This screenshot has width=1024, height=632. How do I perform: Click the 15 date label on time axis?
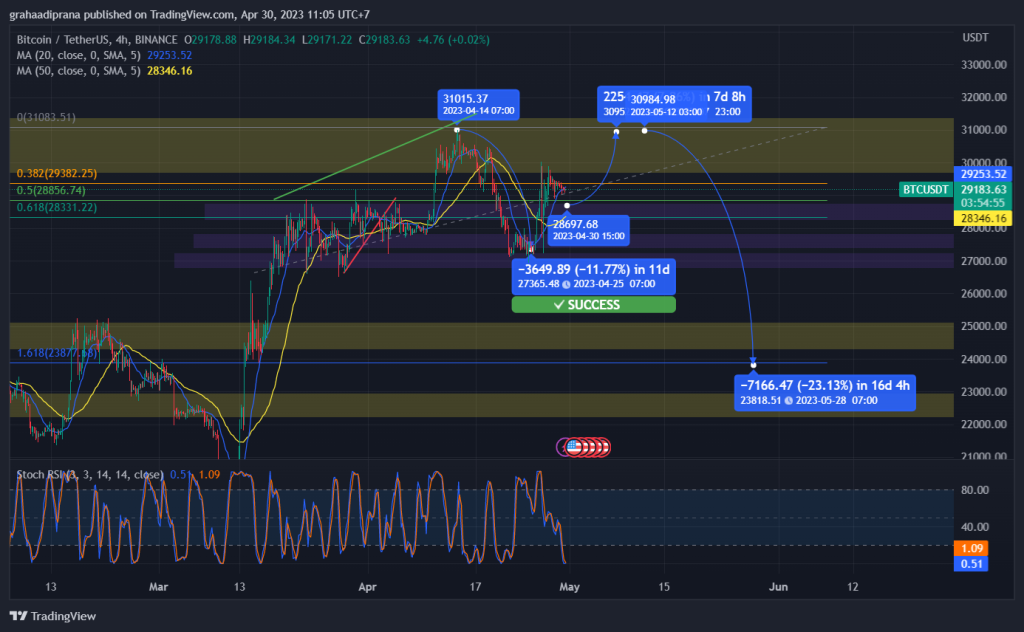[664, 587]
